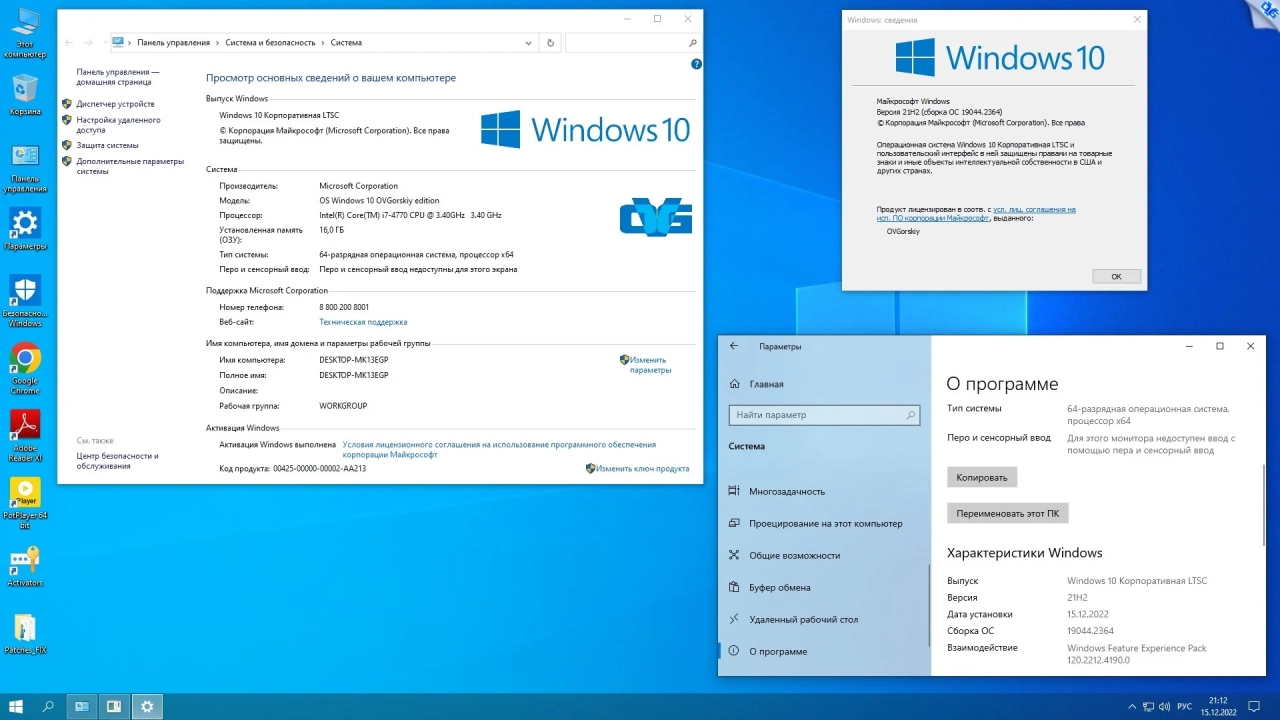The height and width of the screenshot is (720, 1280).
Task: Switch to the winver taskbar button
Action: (114, 706)
